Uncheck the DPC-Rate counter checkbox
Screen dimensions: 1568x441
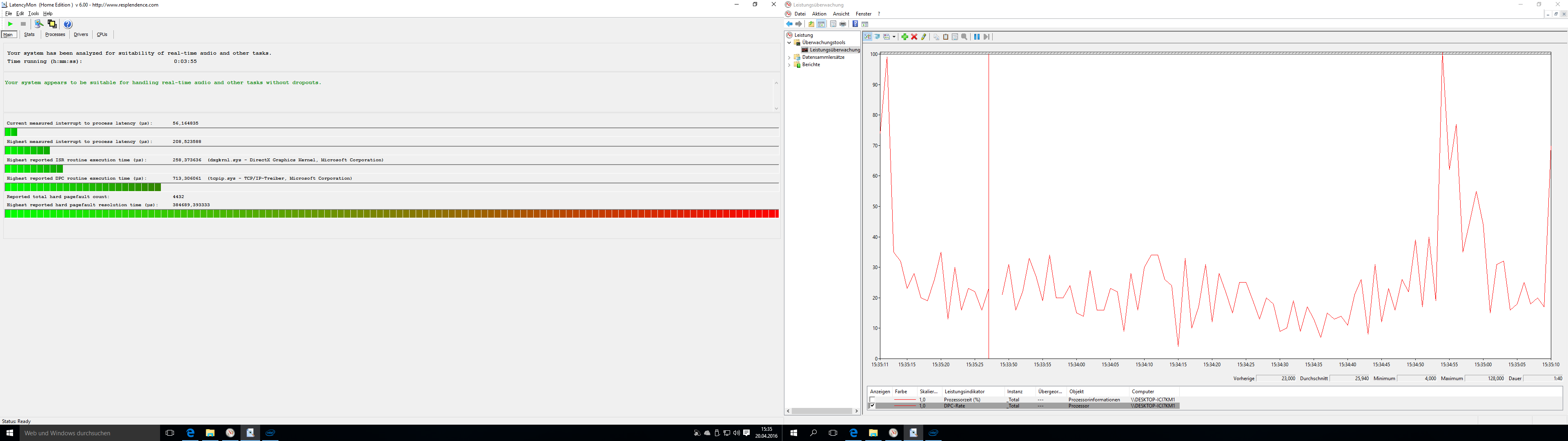[x=872, y=405]
